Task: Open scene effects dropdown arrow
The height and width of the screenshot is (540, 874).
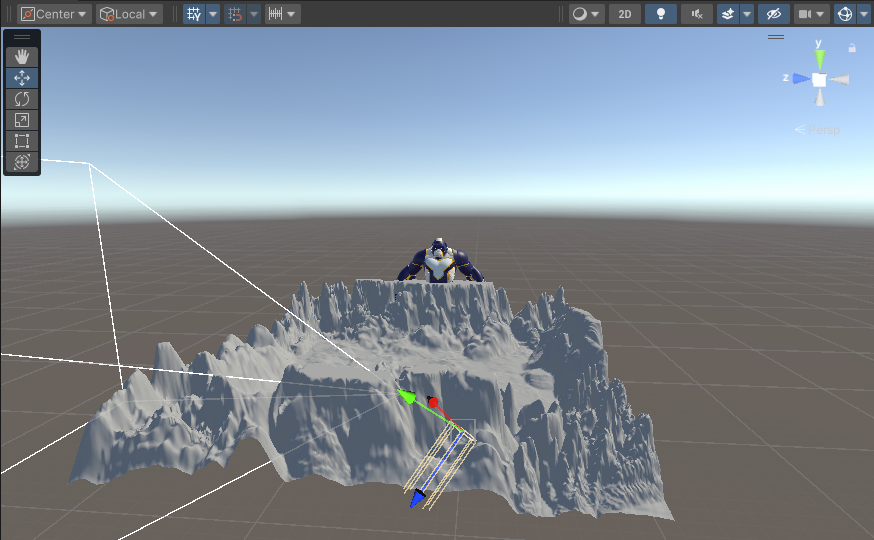Action: [747, 14]
